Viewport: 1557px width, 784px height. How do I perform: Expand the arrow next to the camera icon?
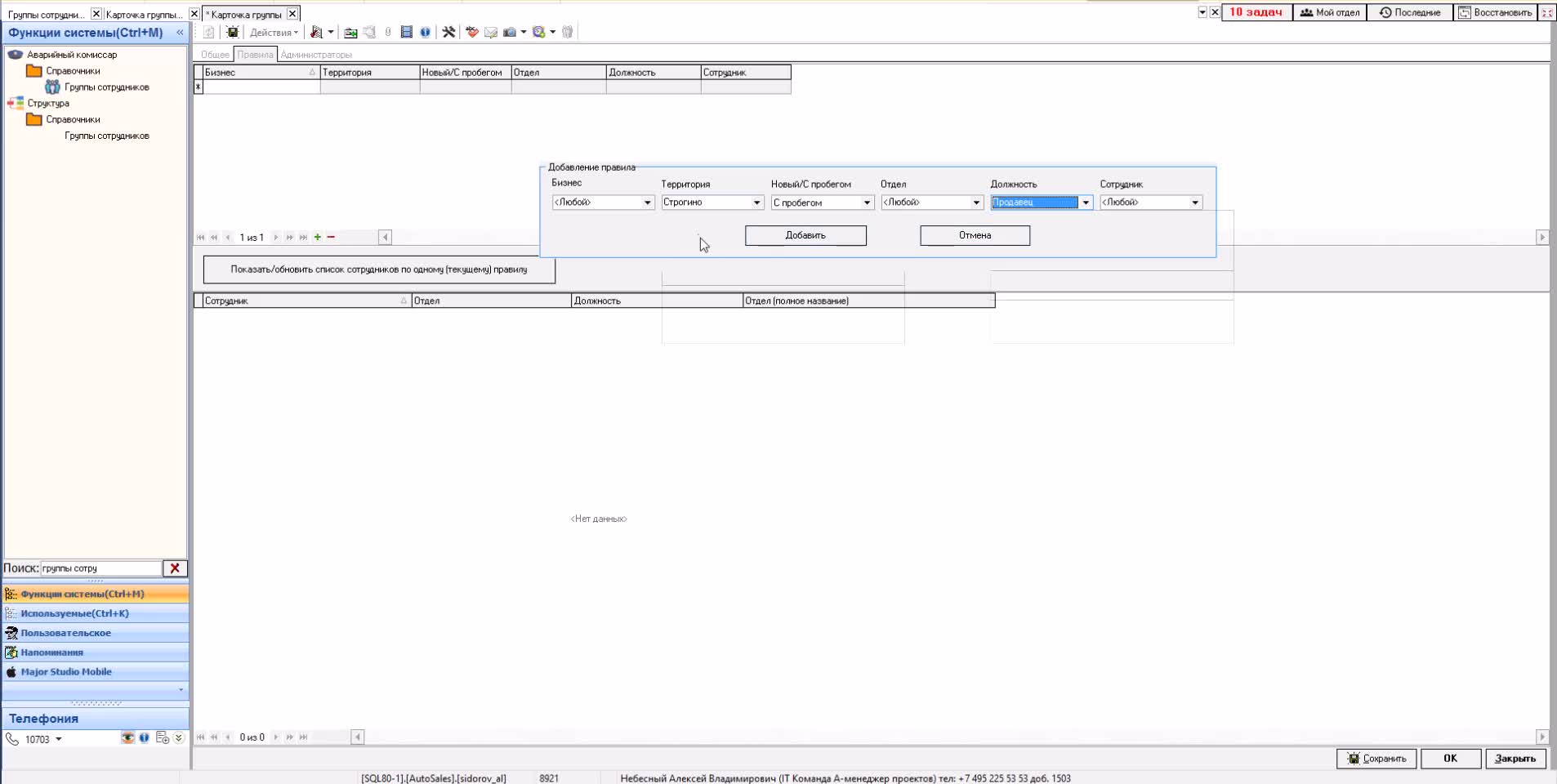524,32
